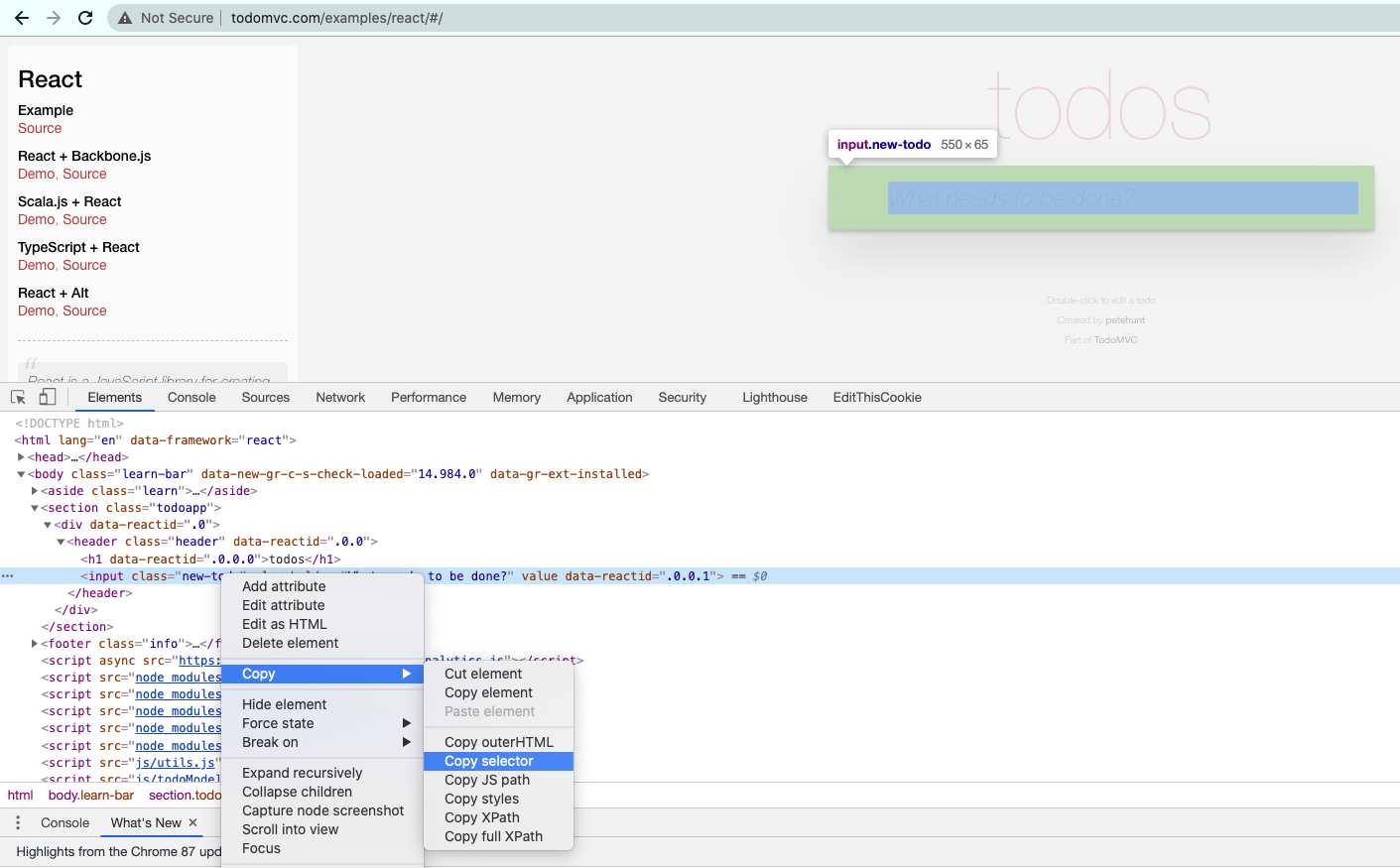Open the Memory tab
Screen dimensions: 1400x868
[517, 397]
